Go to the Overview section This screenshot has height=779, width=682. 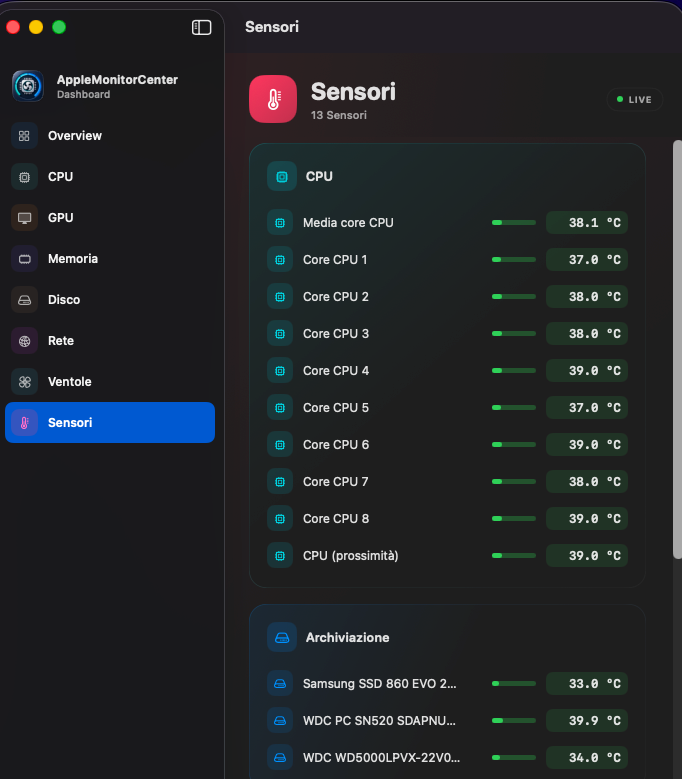(75, 136)
